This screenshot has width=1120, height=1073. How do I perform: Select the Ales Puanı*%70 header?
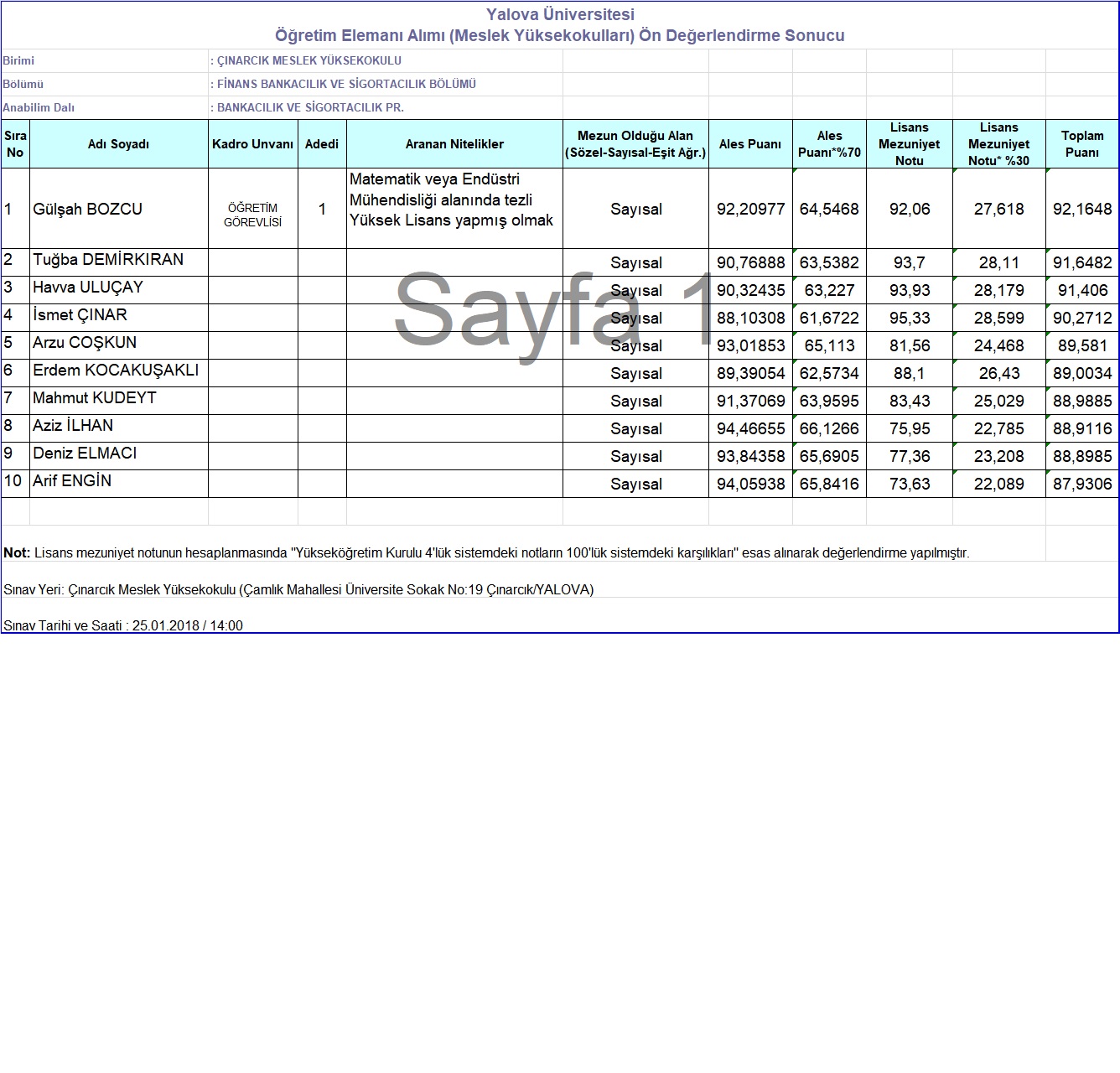click(829, 144)
